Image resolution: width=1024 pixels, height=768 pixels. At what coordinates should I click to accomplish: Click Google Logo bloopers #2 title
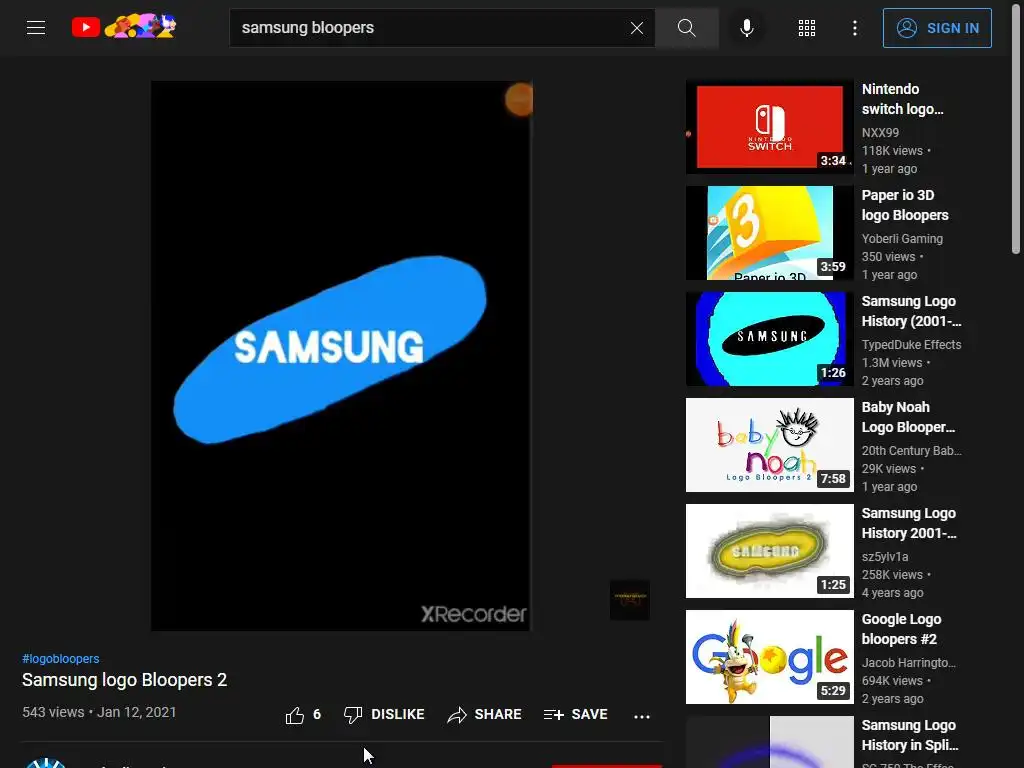coord(901,629)
